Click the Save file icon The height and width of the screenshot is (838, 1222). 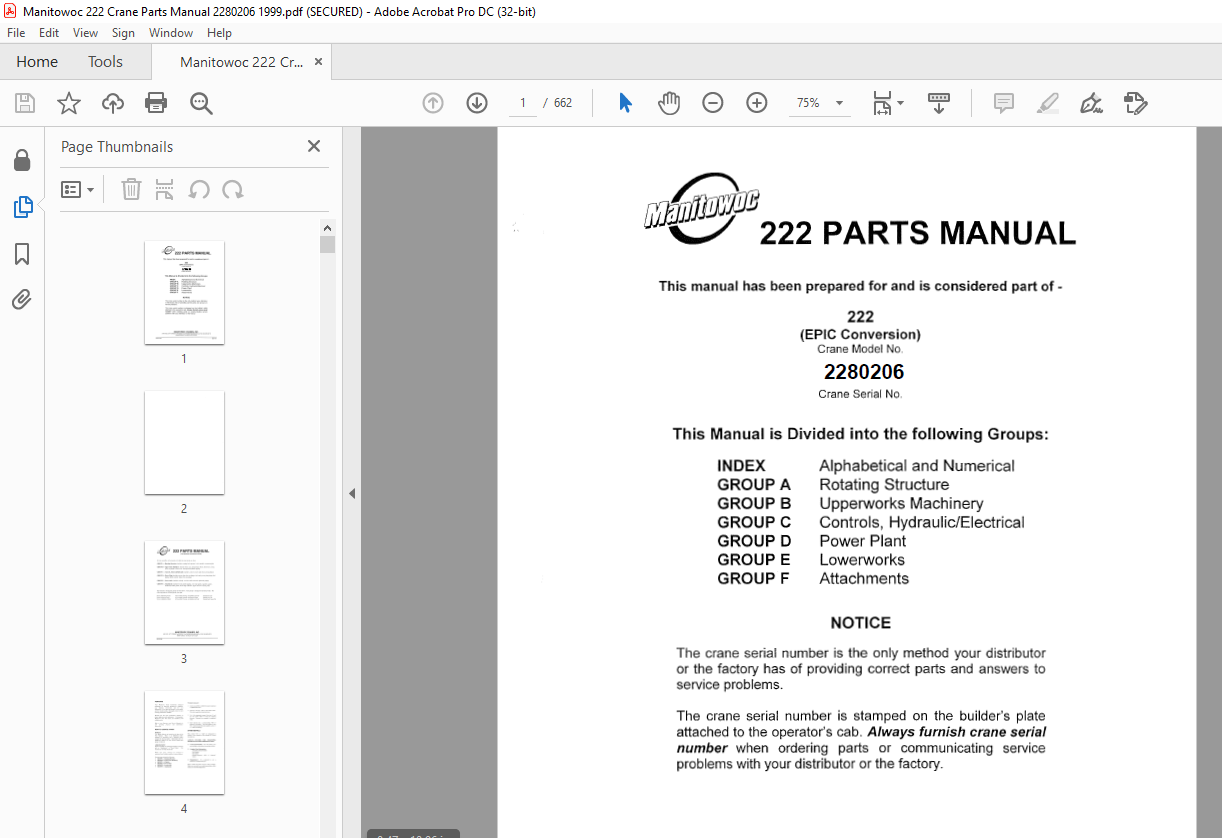[25, 103]
